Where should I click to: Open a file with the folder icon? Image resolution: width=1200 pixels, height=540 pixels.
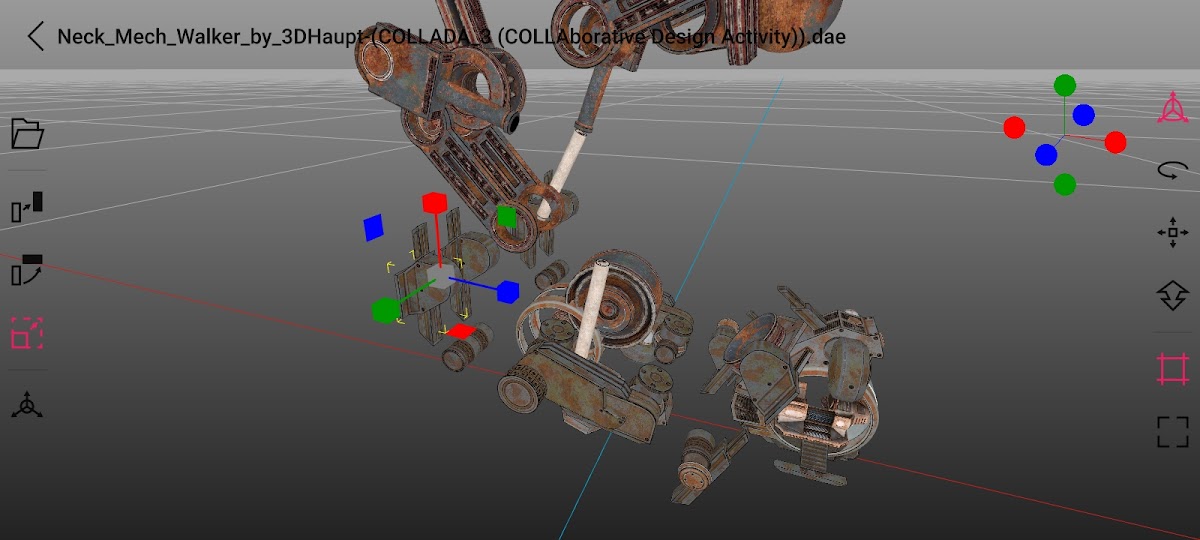click(27, 133)
